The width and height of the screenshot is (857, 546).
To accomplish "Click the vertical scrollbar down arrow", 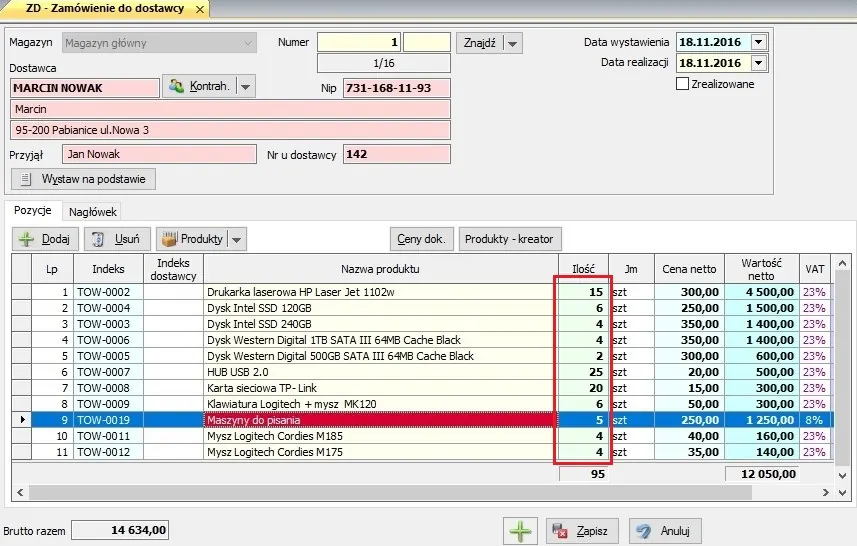I will click(x=842, y=475).
